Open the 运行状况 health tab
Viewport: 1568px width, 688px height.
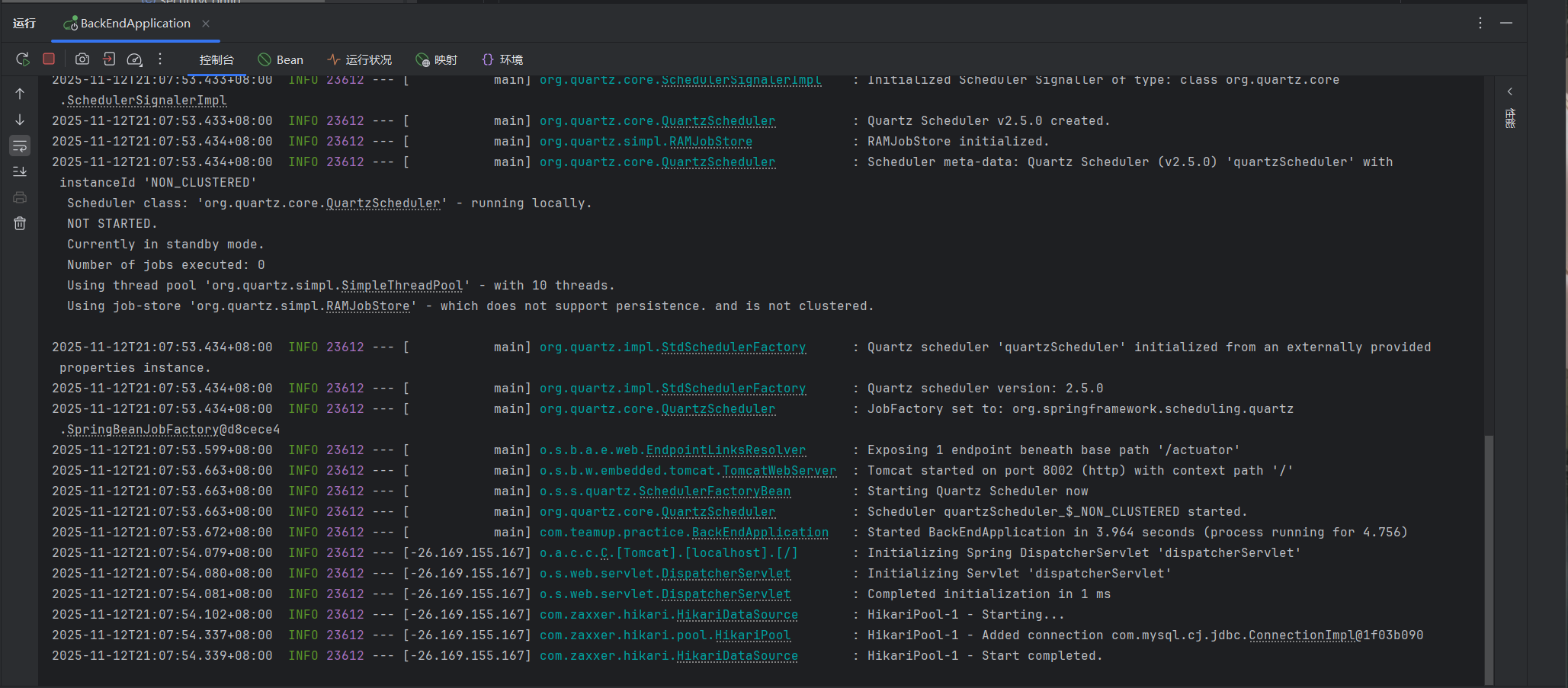click(359, 59)
